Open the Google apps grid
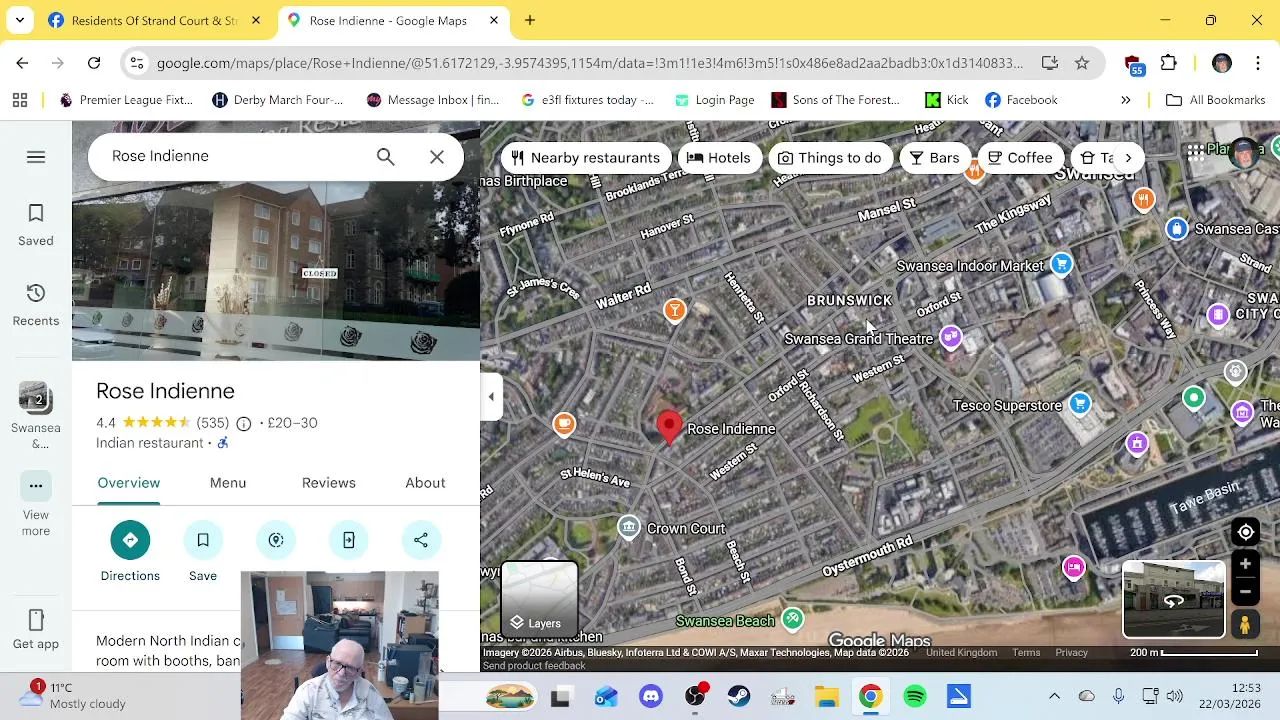 (1196, 153)
